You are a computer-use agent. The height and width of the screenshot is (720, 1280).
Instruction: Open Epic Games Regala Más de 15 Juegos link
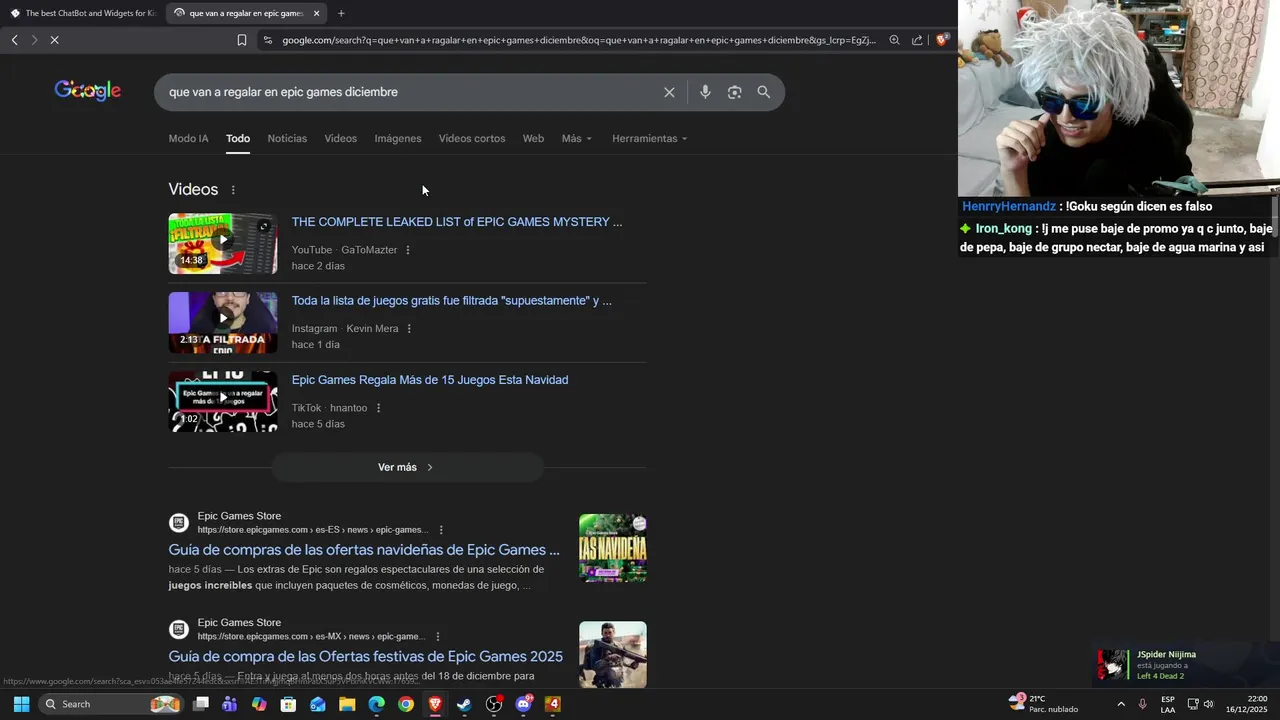[x=430, y=380]
